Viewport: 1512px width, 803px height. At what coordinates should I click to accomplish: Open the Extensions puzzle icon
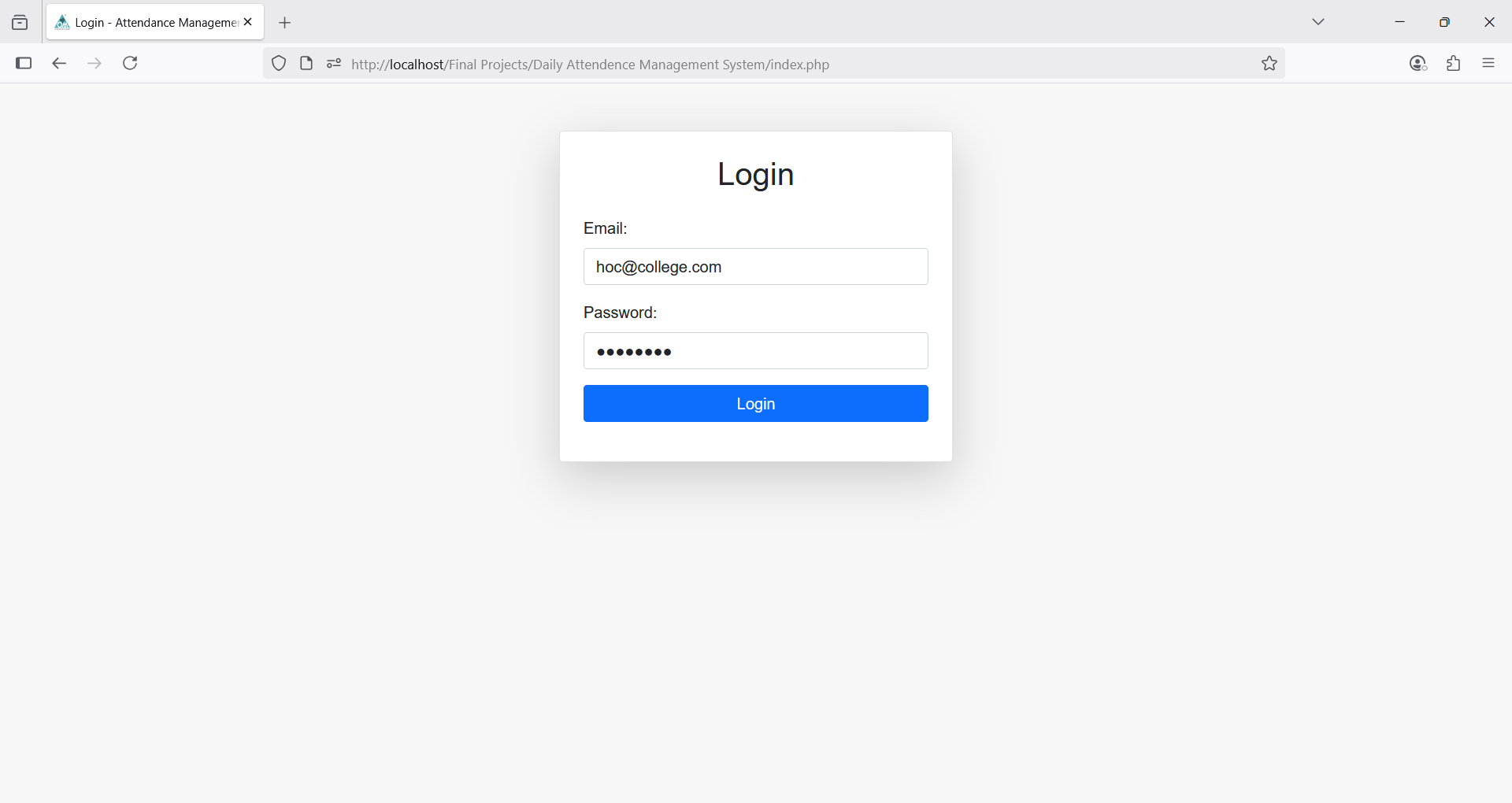[x=1454, y=64]
